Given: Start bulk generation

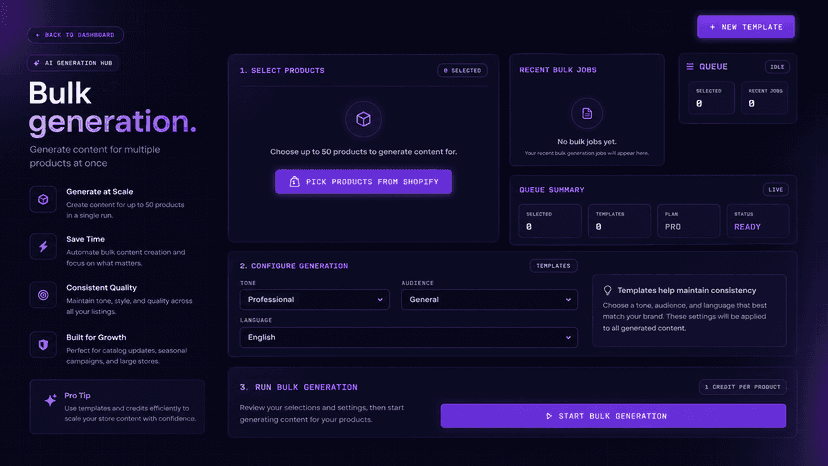Looking at the screenshot, I should [613, 416].
